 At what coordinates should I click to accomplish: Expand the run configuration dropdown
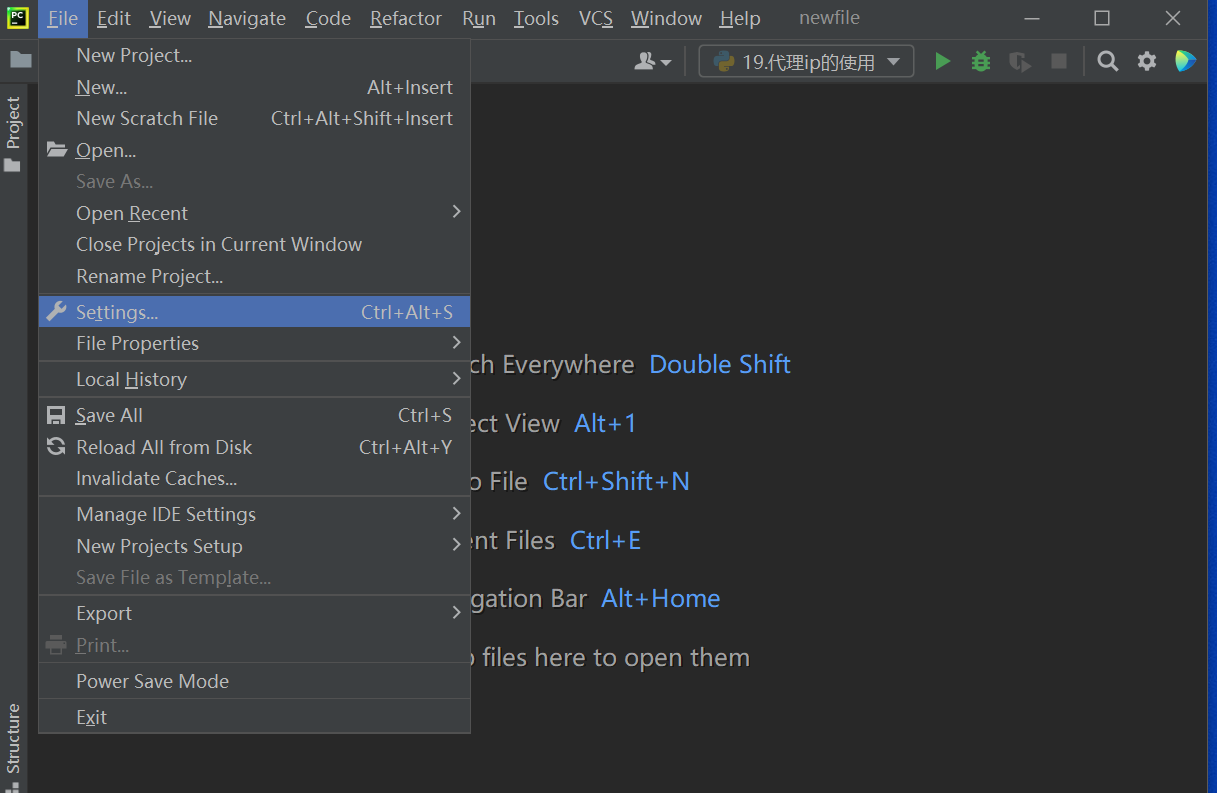pos(806,62)
